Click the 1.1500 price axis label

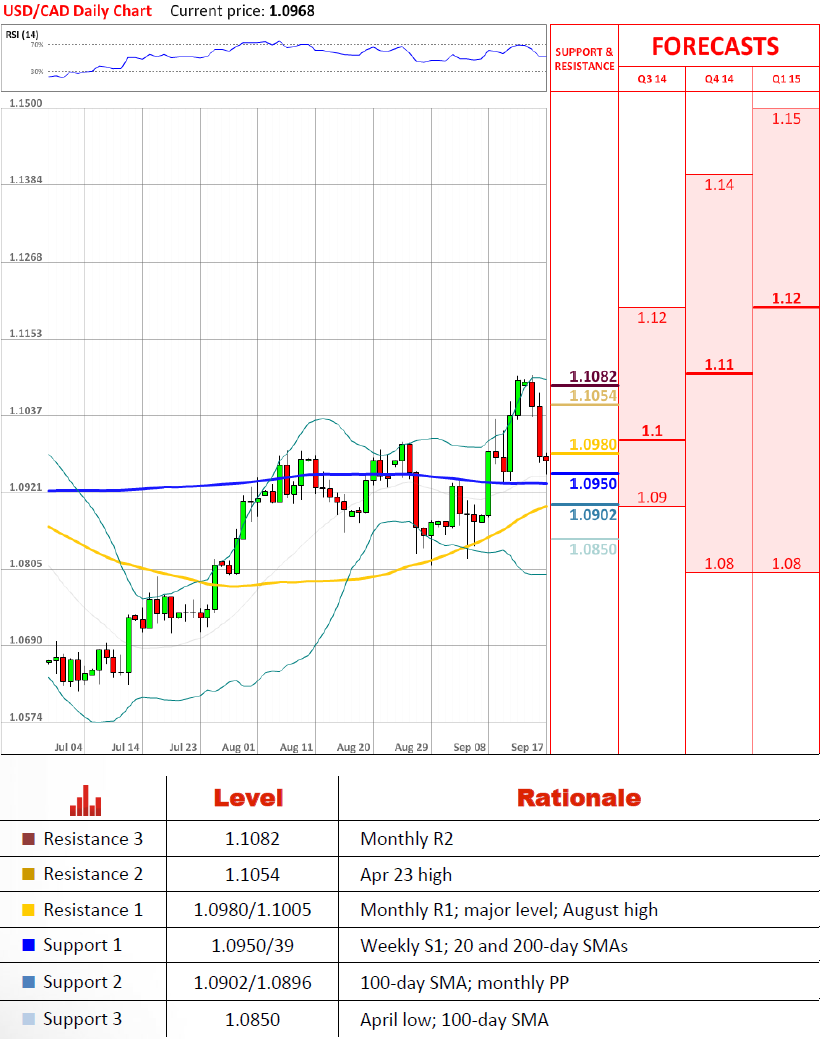click(x=26, y=103)
